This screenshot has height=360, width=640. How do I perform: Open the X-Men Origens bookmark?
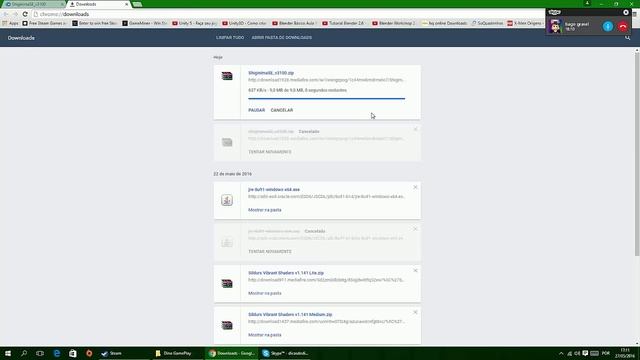(525, 23)
